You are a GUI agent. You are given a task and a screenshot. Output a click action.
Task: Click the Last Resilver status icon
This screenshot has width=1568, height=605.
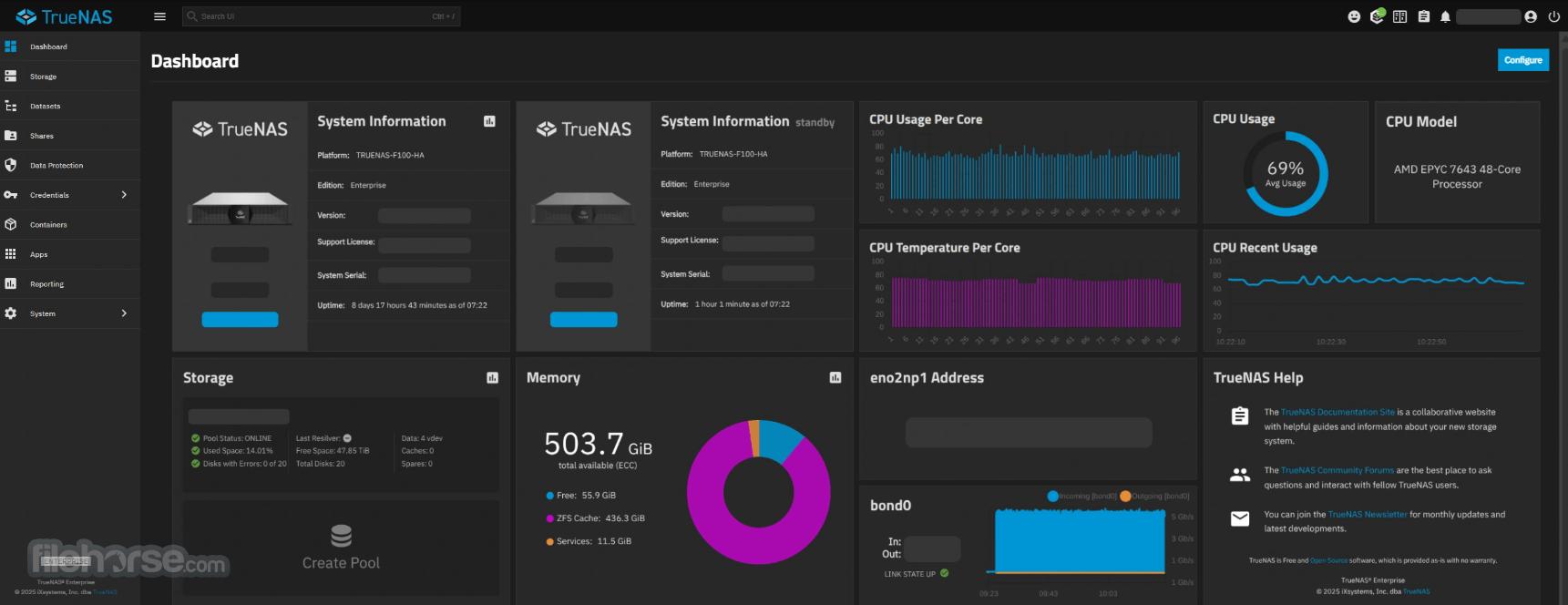point(347,438)
